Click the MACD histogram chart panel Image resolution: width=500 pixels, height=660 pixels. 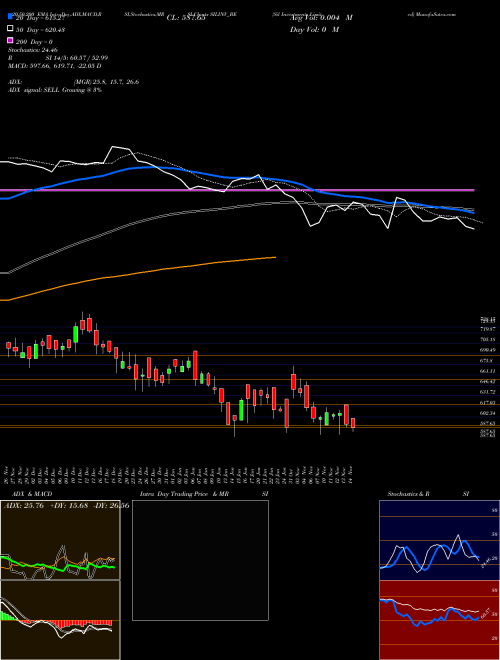coord(60,620)
